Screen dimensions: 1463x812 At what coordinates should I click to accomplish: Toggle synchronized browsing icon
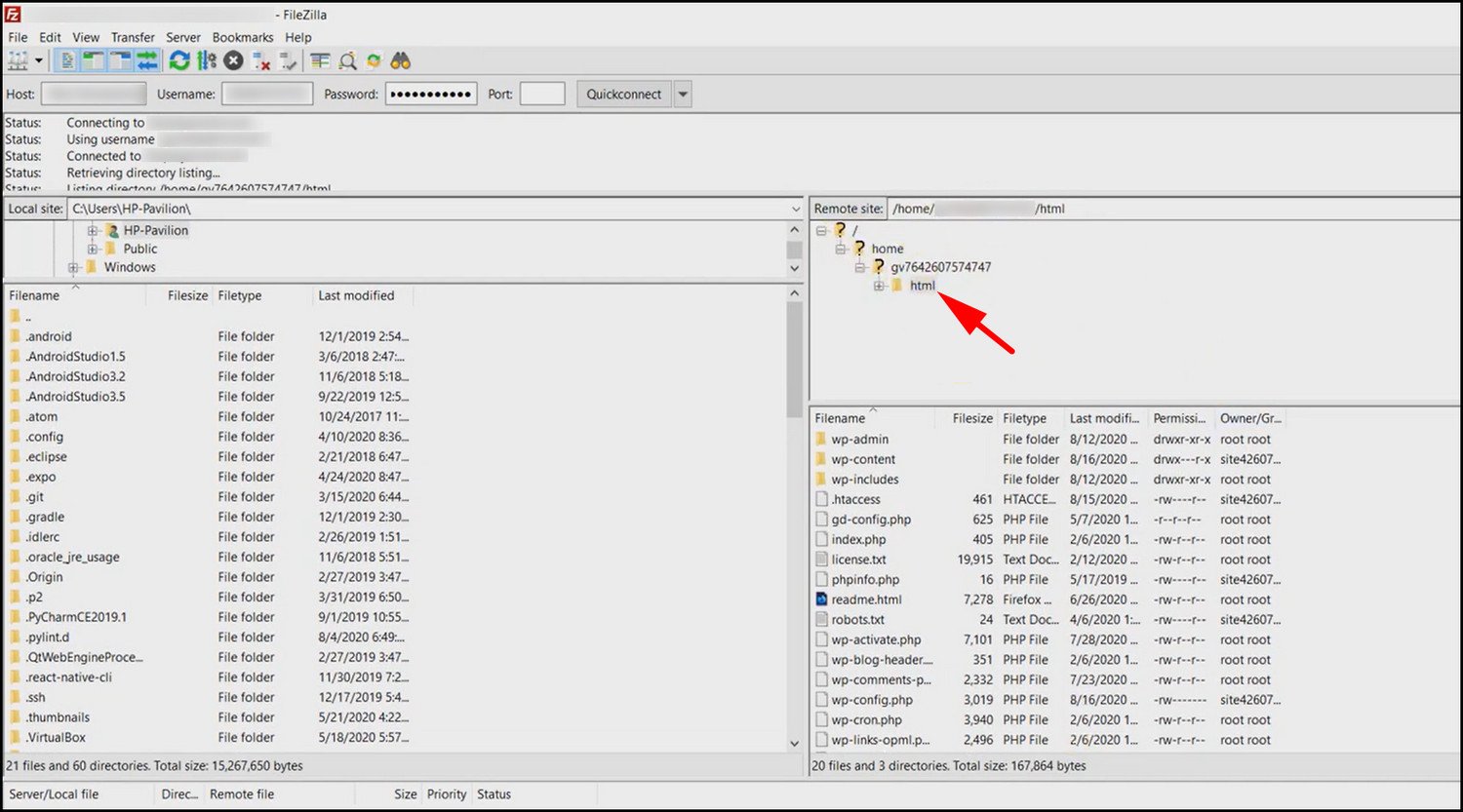pyautogui.click(x=374, y=61)
